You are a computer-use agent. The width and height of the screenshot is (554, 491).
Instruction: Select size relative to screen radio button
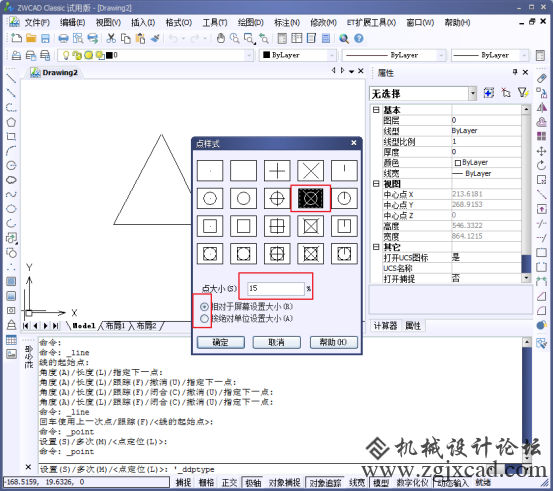pyautogui.click(x=204, y=307)
